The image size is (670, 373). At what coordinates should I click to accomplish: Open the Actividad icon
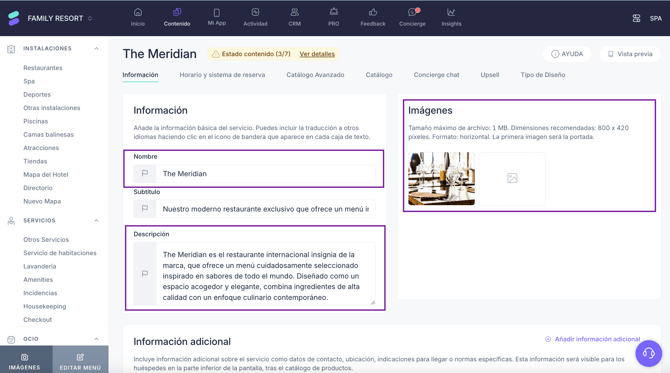point(255,12)
